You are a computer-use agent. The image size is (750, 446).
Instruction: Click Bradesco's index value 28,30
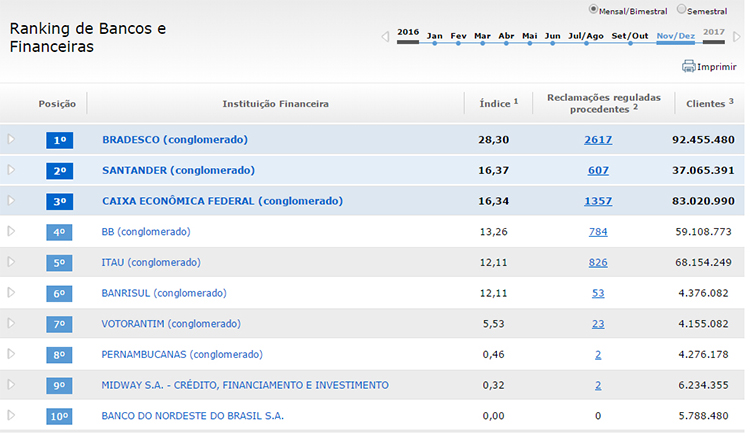494,140
